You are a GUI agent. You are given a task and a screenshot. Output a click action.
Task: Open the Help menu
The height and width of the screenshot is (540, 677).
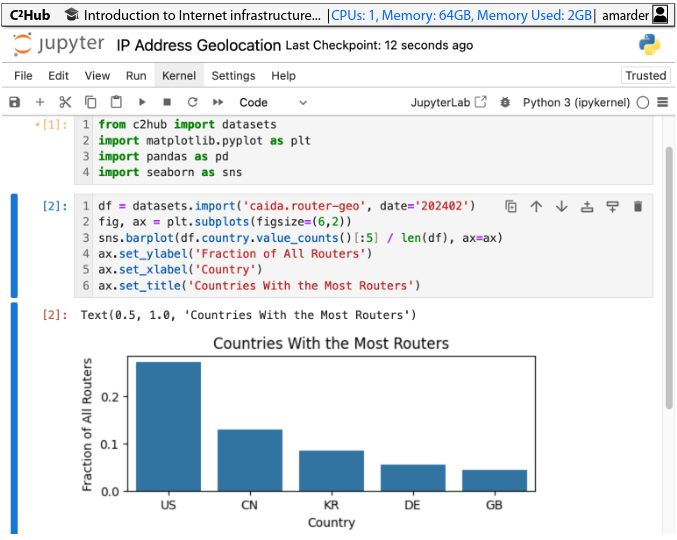283,76
